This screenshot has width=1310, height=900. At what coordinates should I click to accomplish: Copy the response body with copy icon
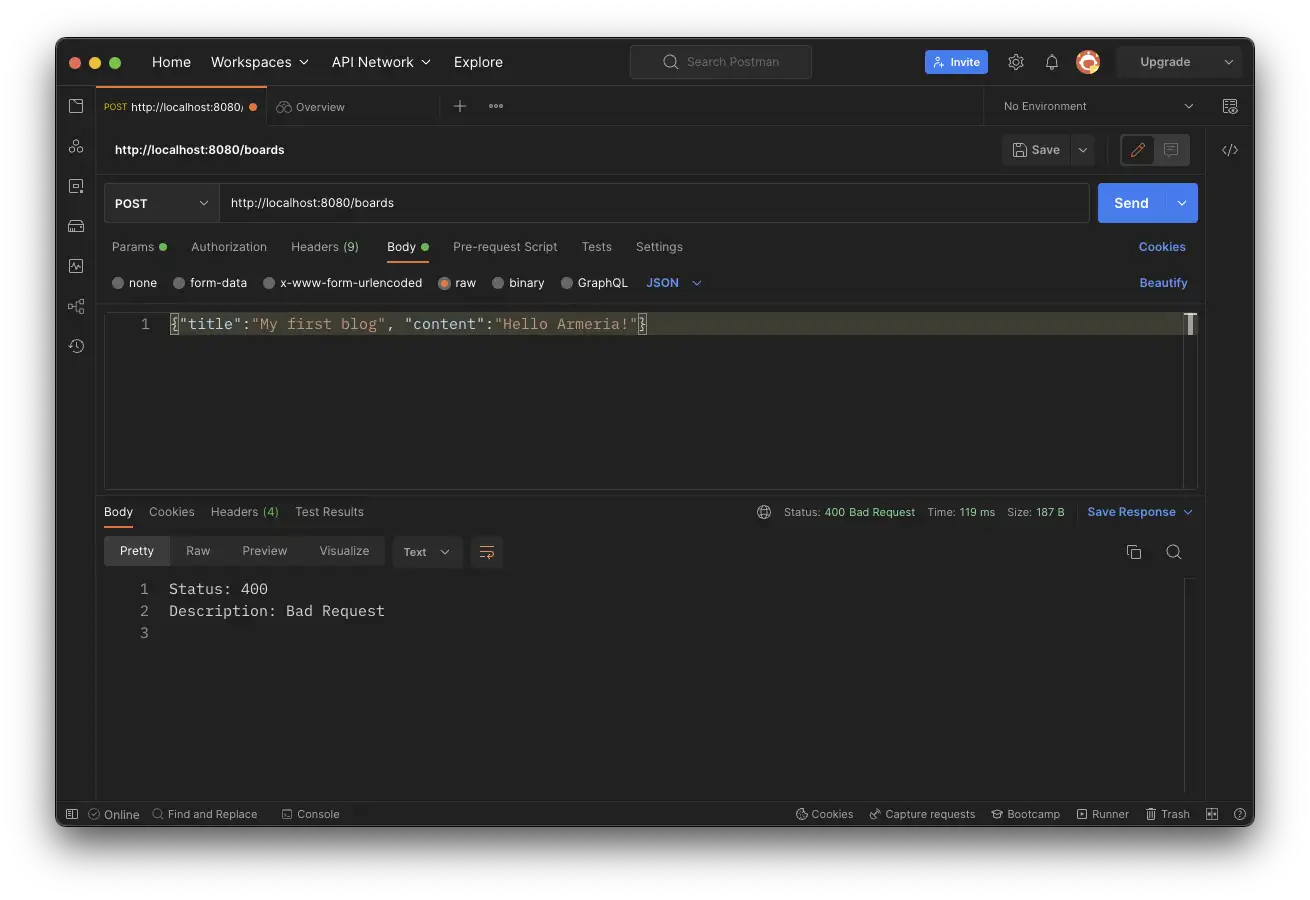point(1134,552)
